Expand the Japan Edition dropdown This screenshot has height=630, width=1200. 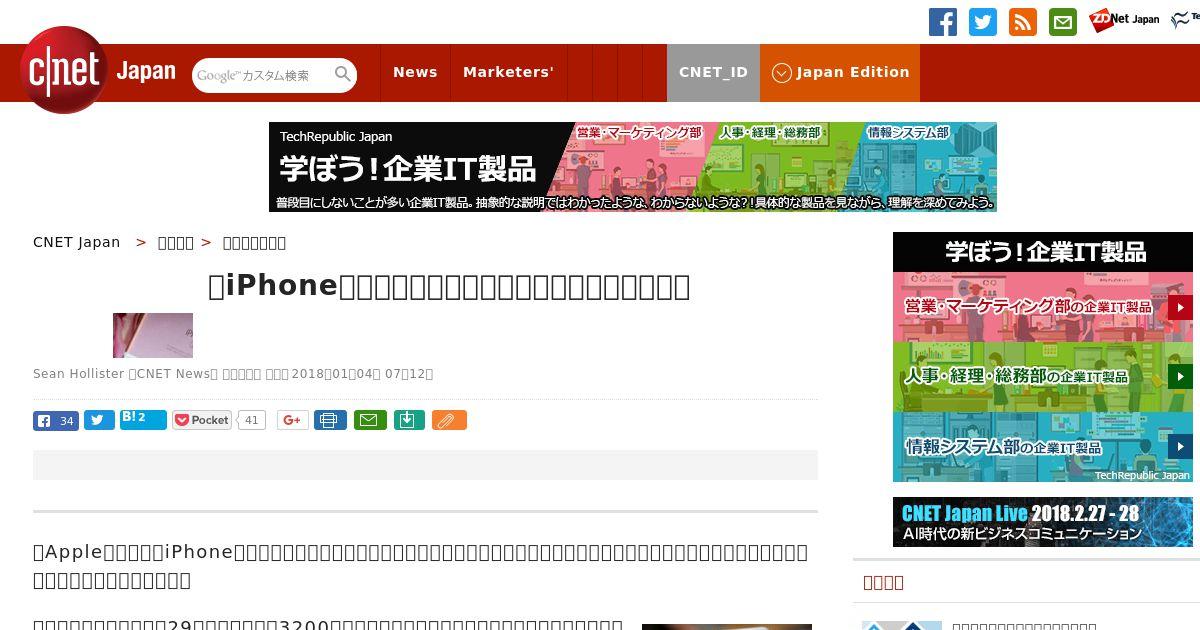(840, 72)
